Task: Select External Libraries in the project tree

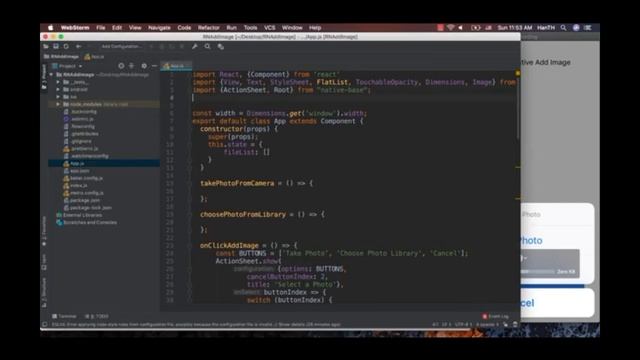Action: [79, 215]
